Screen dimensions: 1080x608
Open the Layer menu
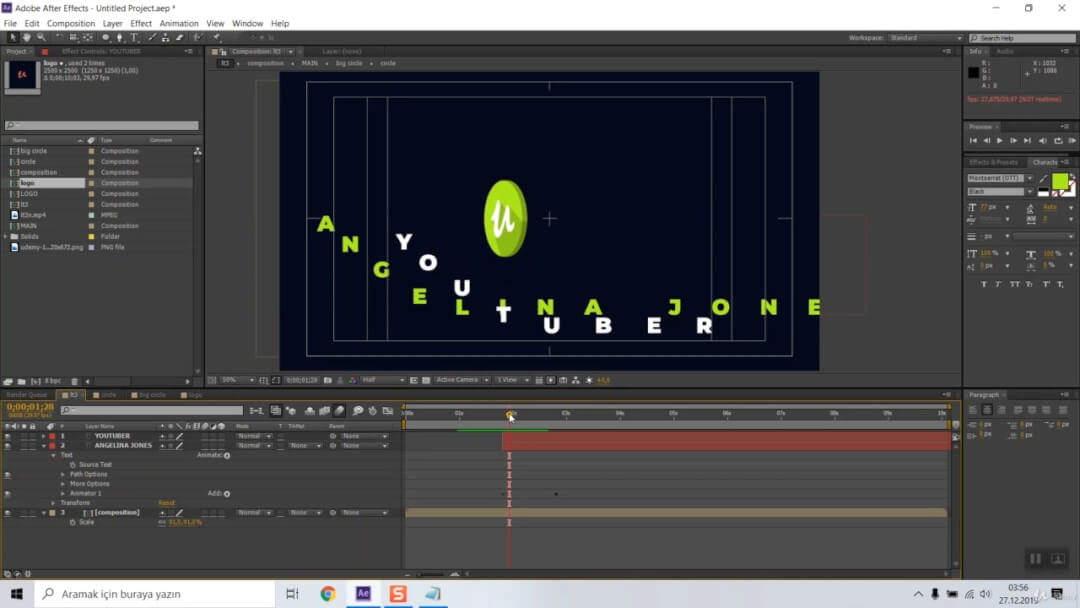[x=112, y=23]
